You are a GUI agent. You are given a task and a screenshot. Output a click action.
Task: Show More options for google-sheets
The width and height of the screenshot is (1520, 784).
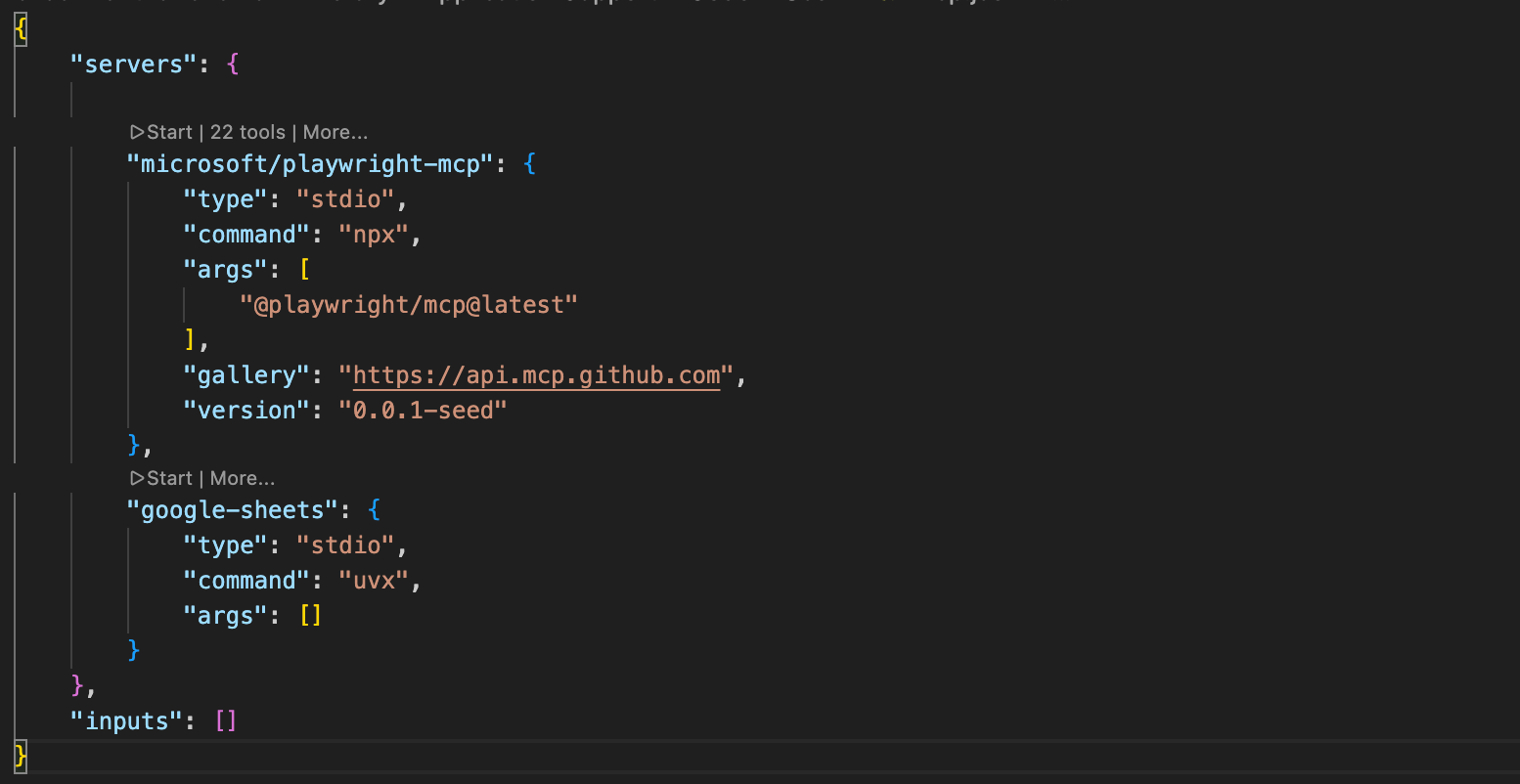point(243,478)
